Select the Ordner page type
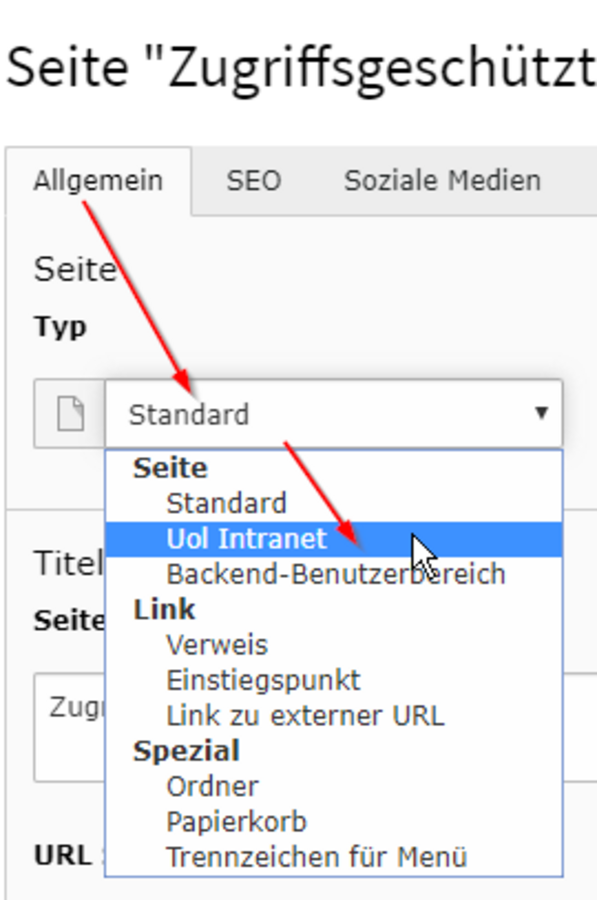Screen dimensions: 597x900 (212, 786)
